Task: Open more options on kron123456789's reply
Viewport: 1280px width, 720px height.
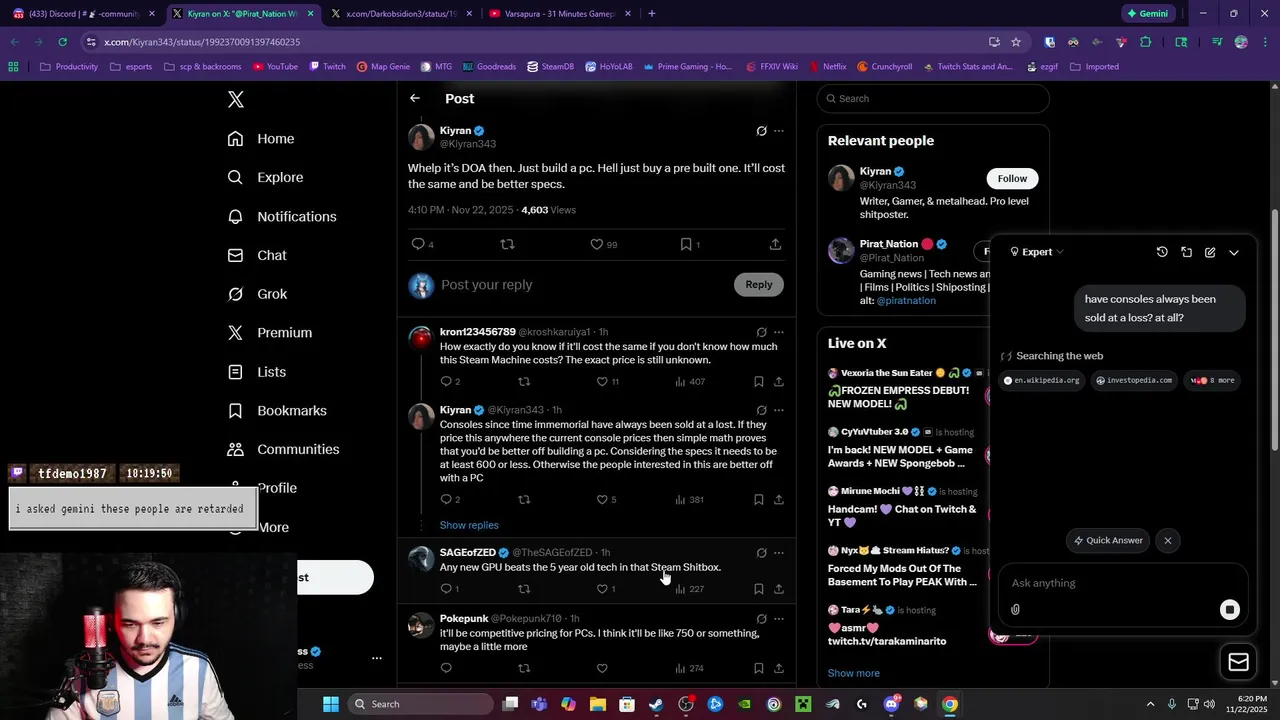Action: pyautogui.click(x=779, y=332)
